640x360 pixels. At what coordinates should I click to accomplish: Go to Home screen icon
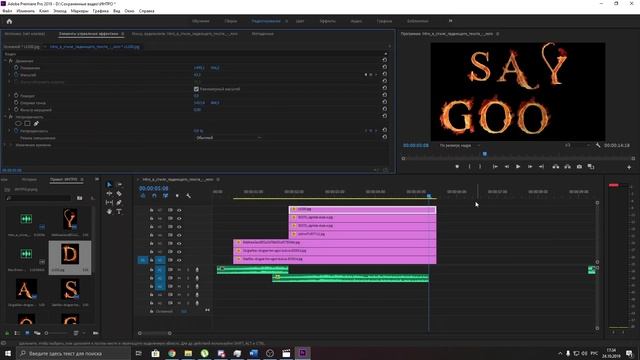pyautogui.click(x=9, y=21)
